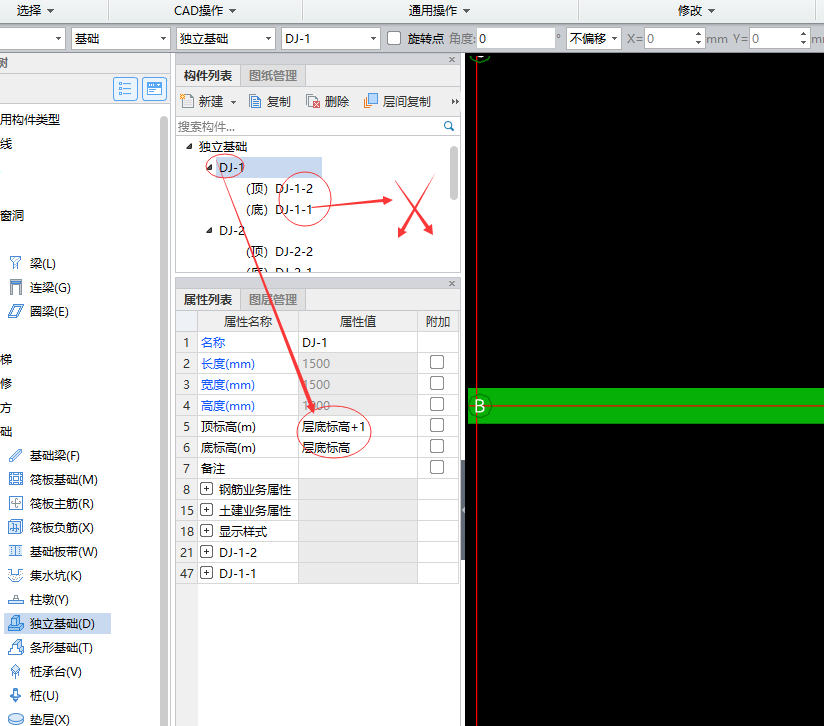824x726 pixels.
Task: Open the 修改 ribbon group menu
Action: [696, 11]
